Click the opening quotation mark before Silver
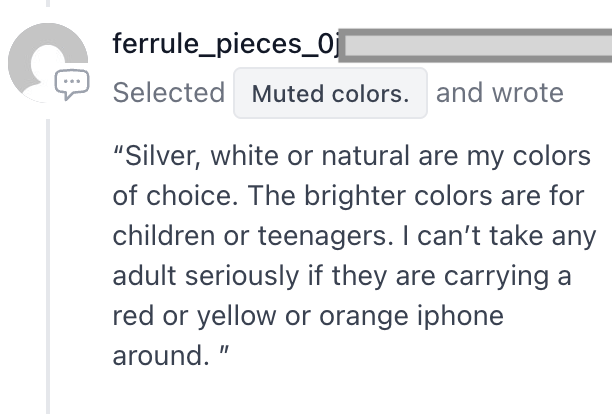The width and height of the screenshot is (612, 414). [x=118, y=150]
